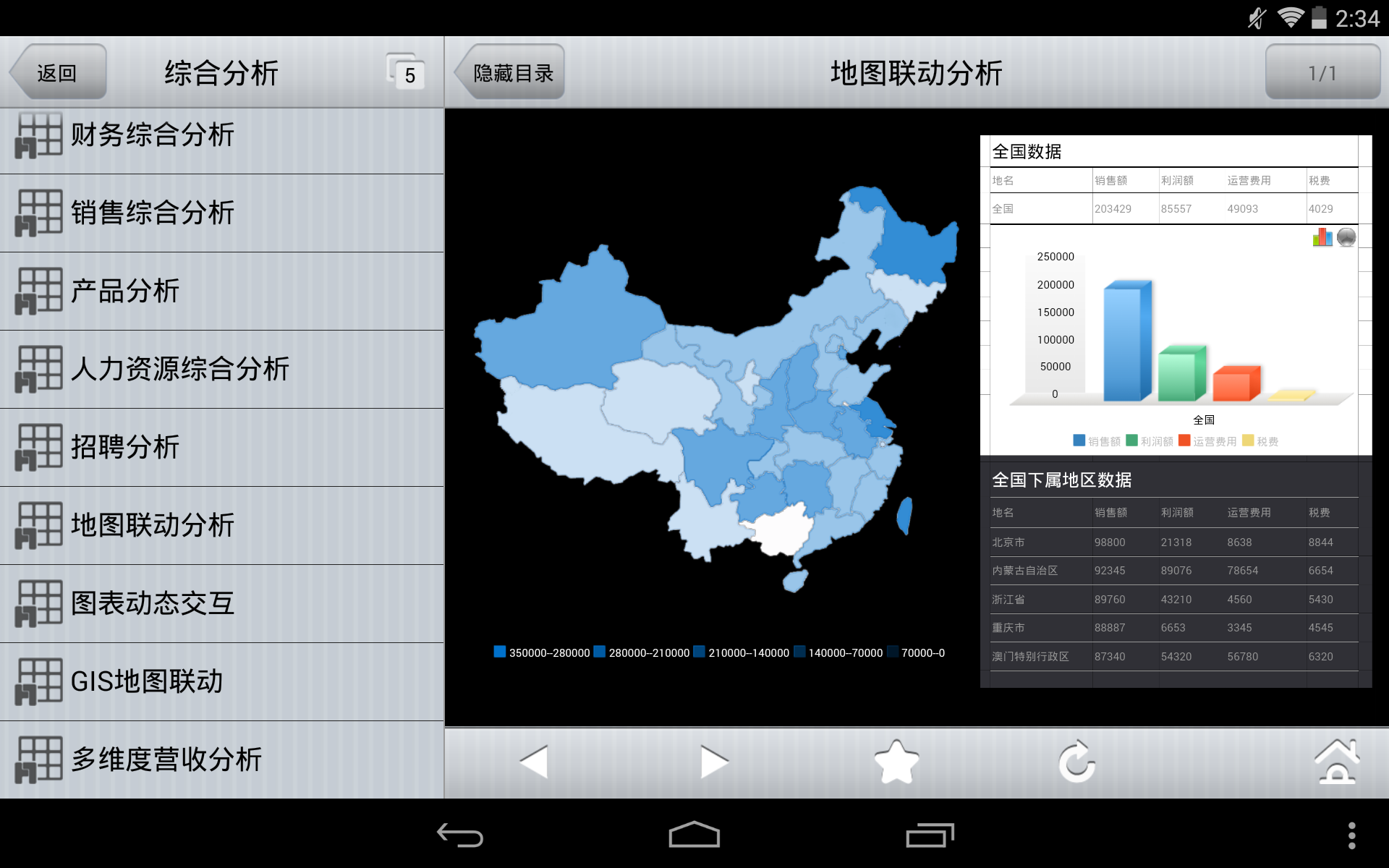
Task: Click the grid icon beside 图表动态交互
Action: [x=38, y=604]
